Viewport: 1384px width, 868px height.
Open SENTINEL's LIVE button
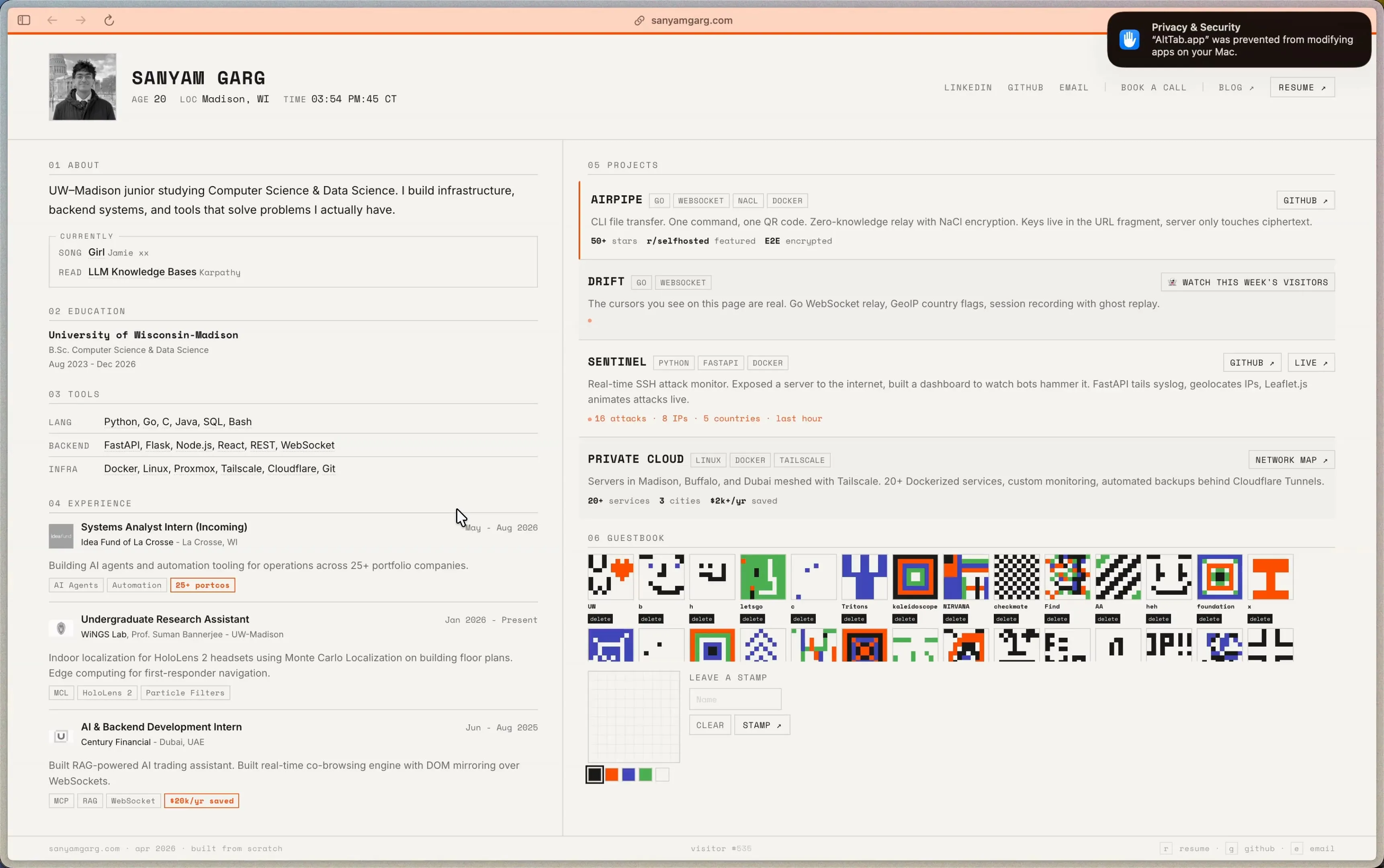click(x=1311, y=362)
